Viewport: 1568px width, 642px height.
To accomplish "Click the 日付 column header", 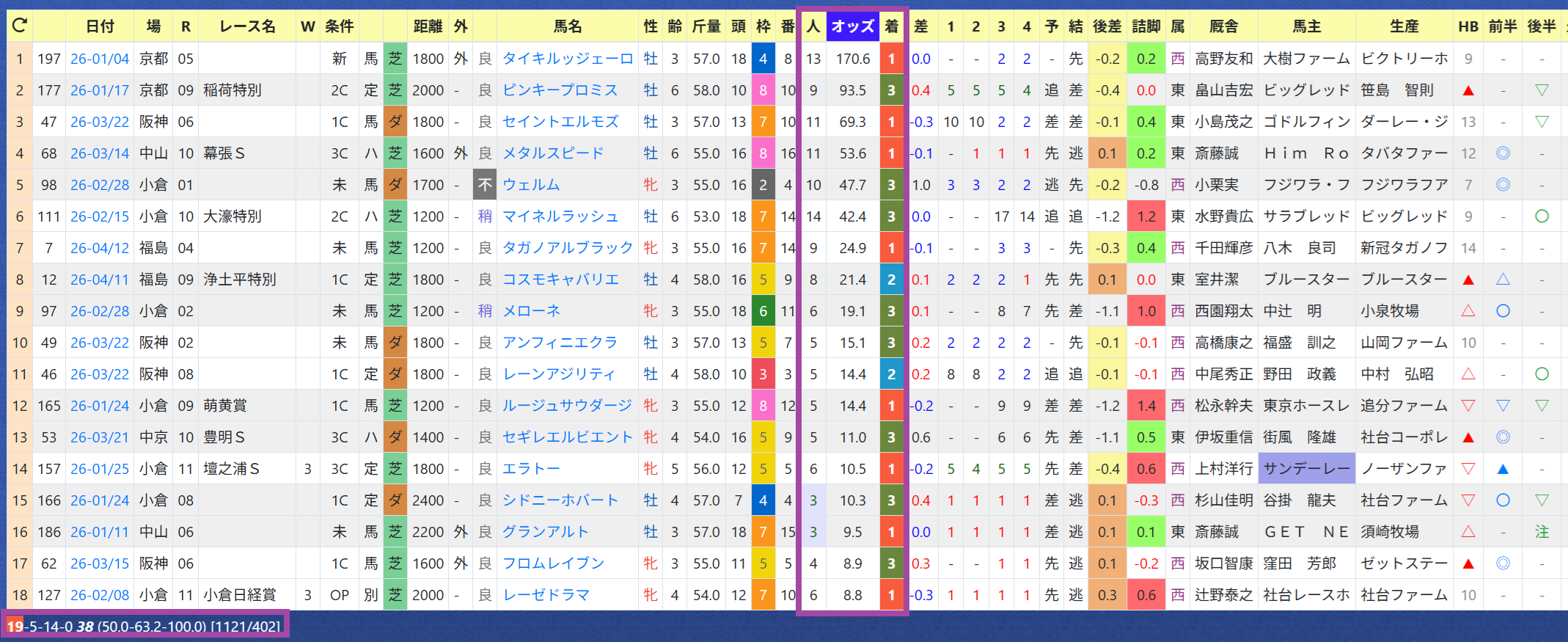I will 100,26.
